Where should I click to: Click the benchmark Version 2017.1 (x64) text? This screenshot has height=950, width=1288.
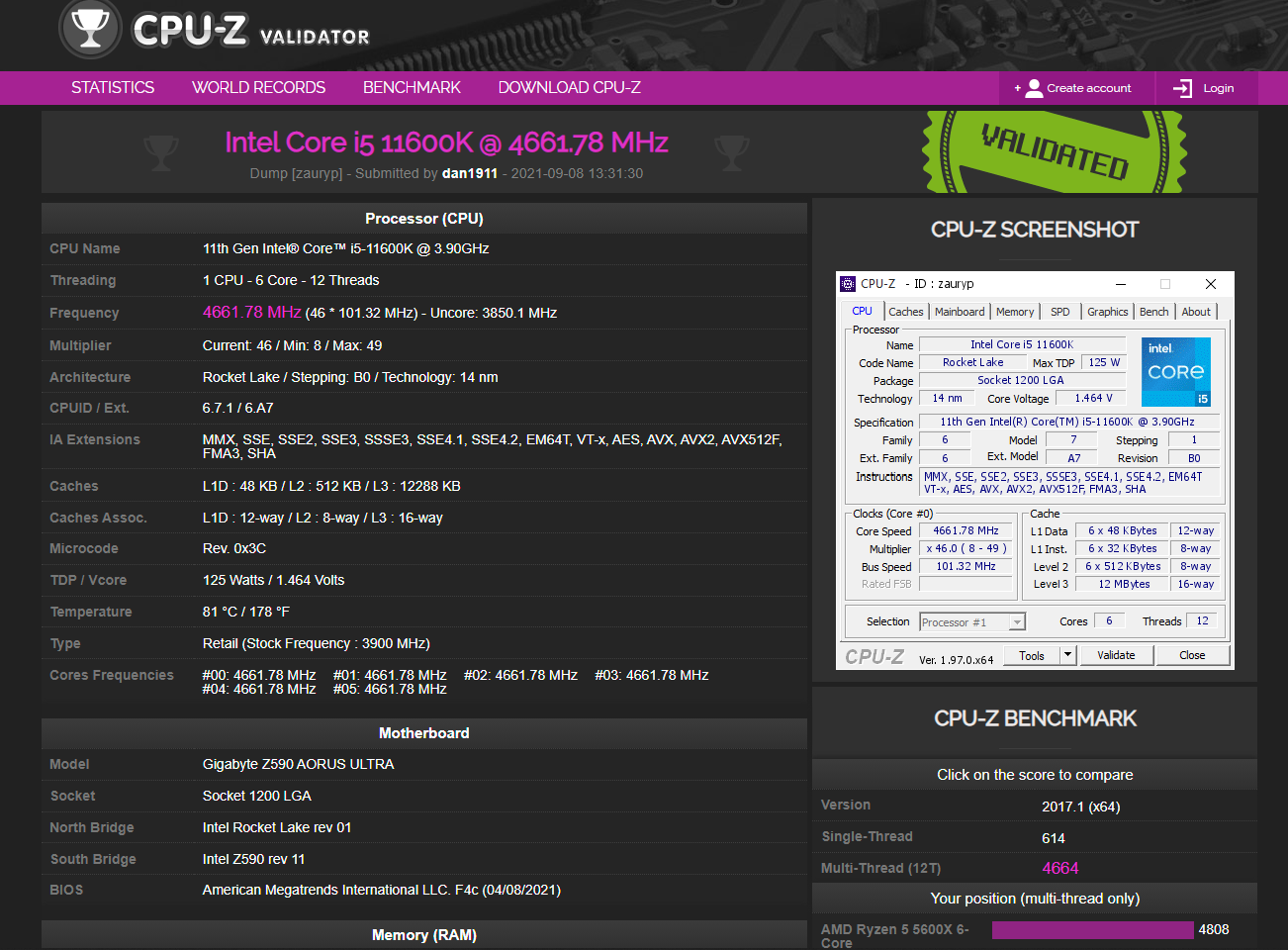coord(1081,807)
